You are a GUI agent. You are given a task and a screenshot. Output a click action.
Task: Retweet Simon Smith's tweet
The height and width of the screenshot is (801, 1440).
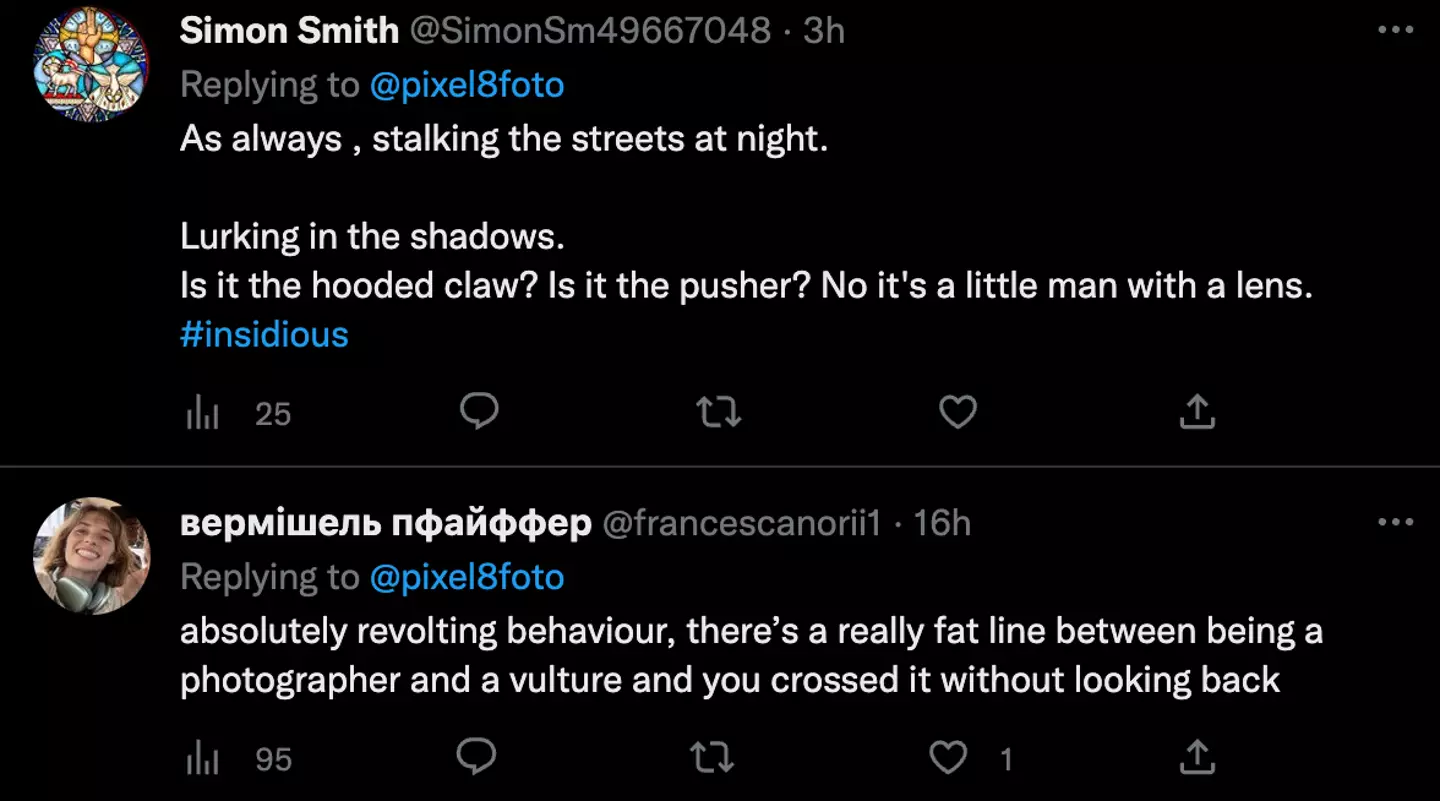click(x=718, y=411)
